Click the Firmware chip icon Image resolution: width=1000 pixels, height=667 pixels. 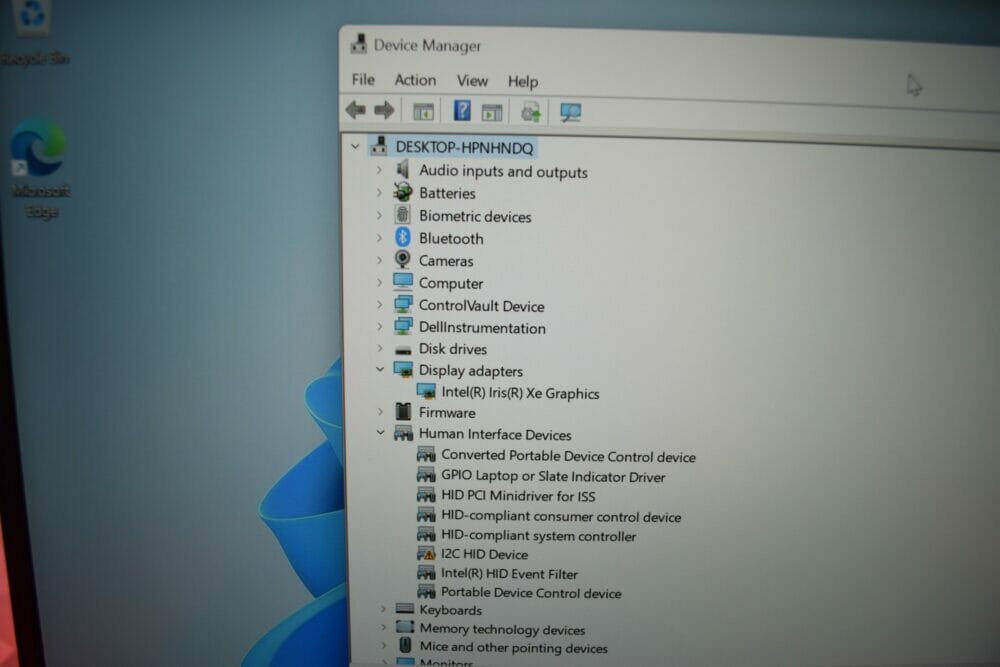point(403,411)
